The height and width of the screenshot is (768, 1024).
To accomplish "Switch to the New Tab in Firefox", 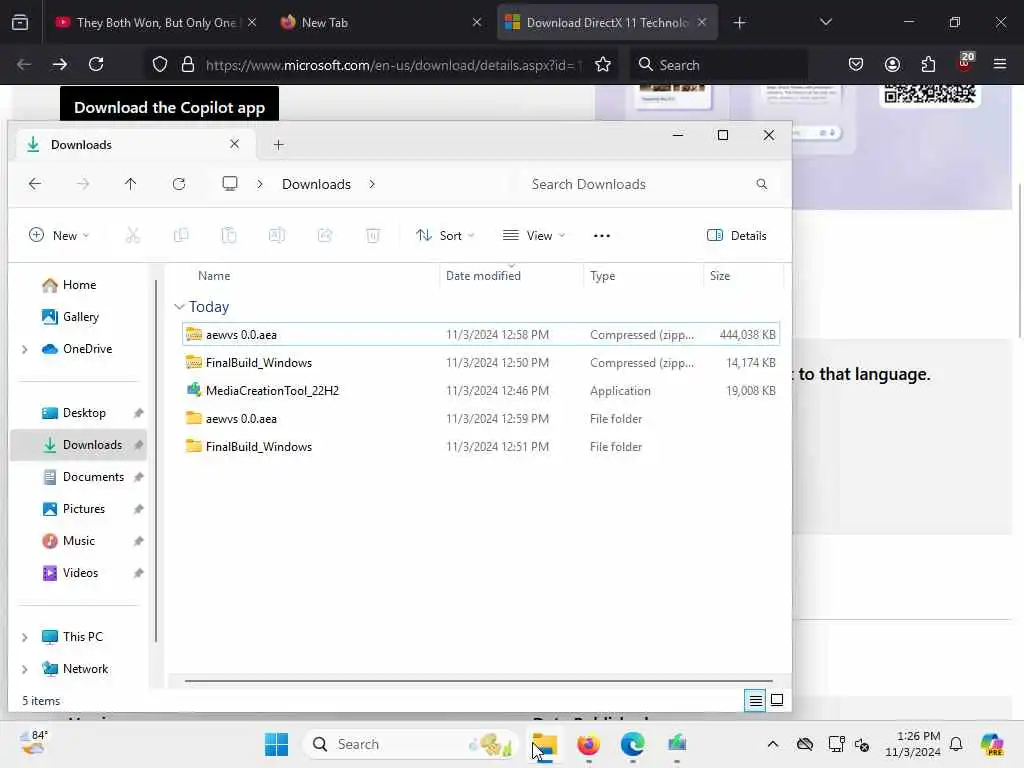I will 381,23.
